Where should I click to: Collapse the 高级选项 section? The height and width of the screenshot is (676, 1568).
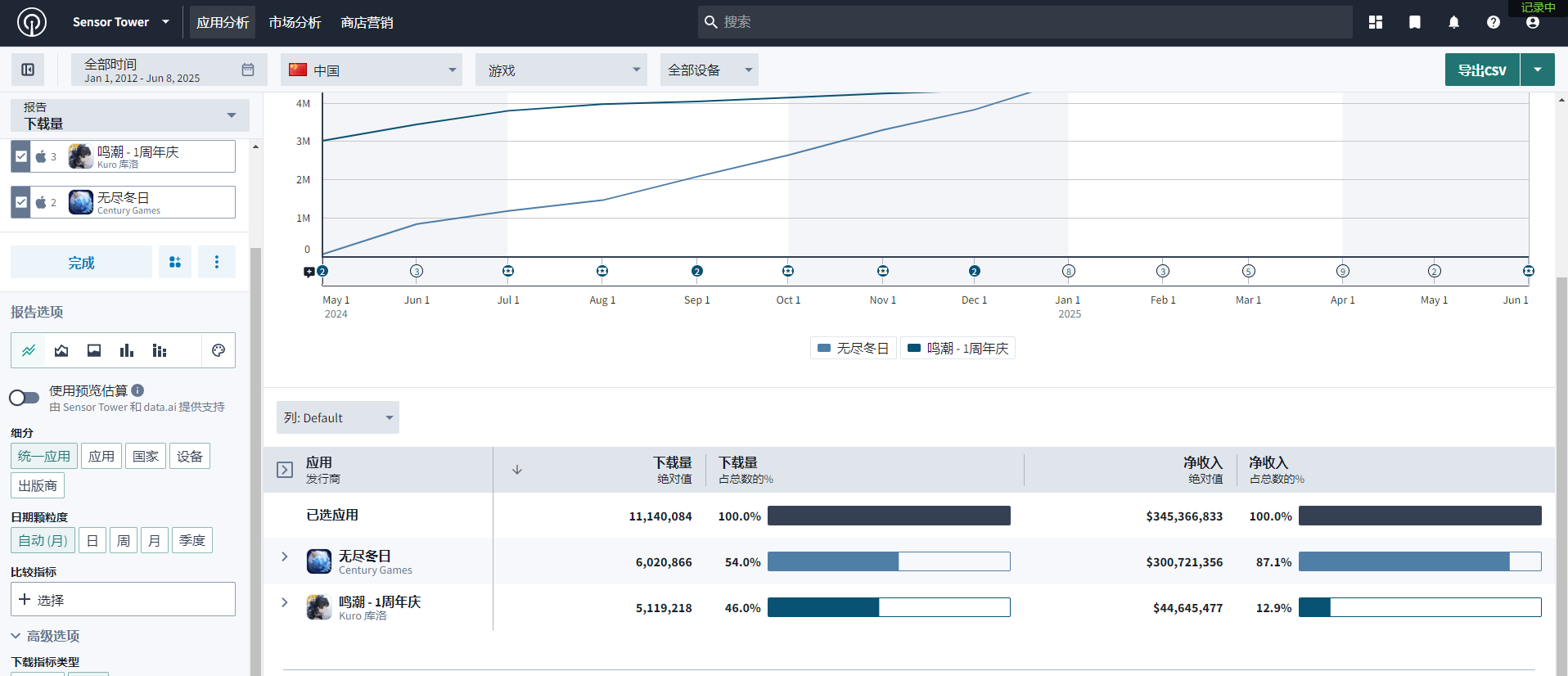[x=45, y=636]
